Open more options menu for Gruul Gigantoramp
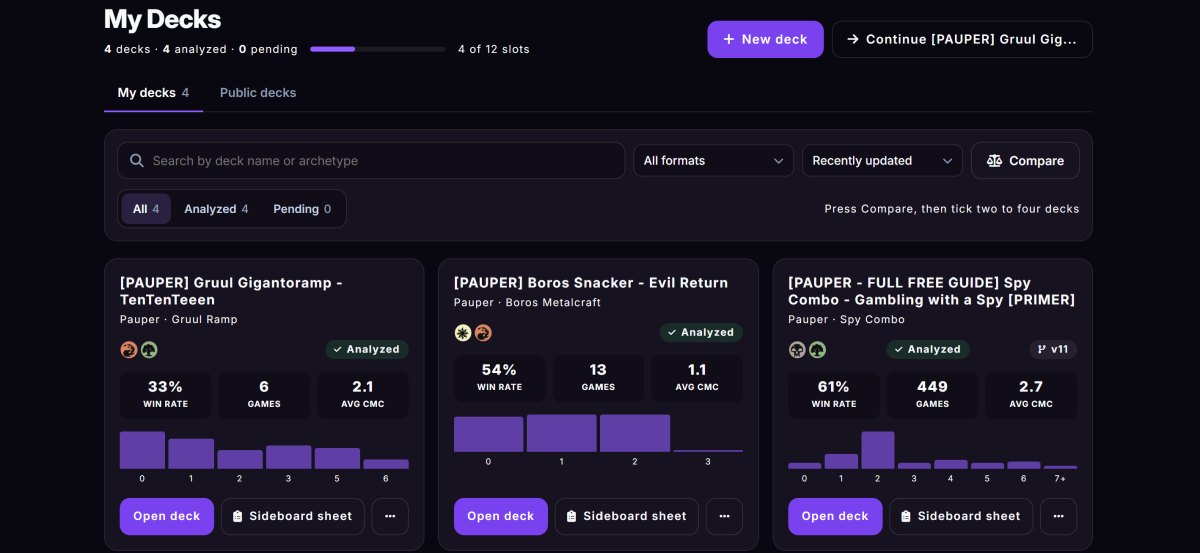The width and height of the screenshot is (1200, 553). pyautogui.click(x=390, y=517)
